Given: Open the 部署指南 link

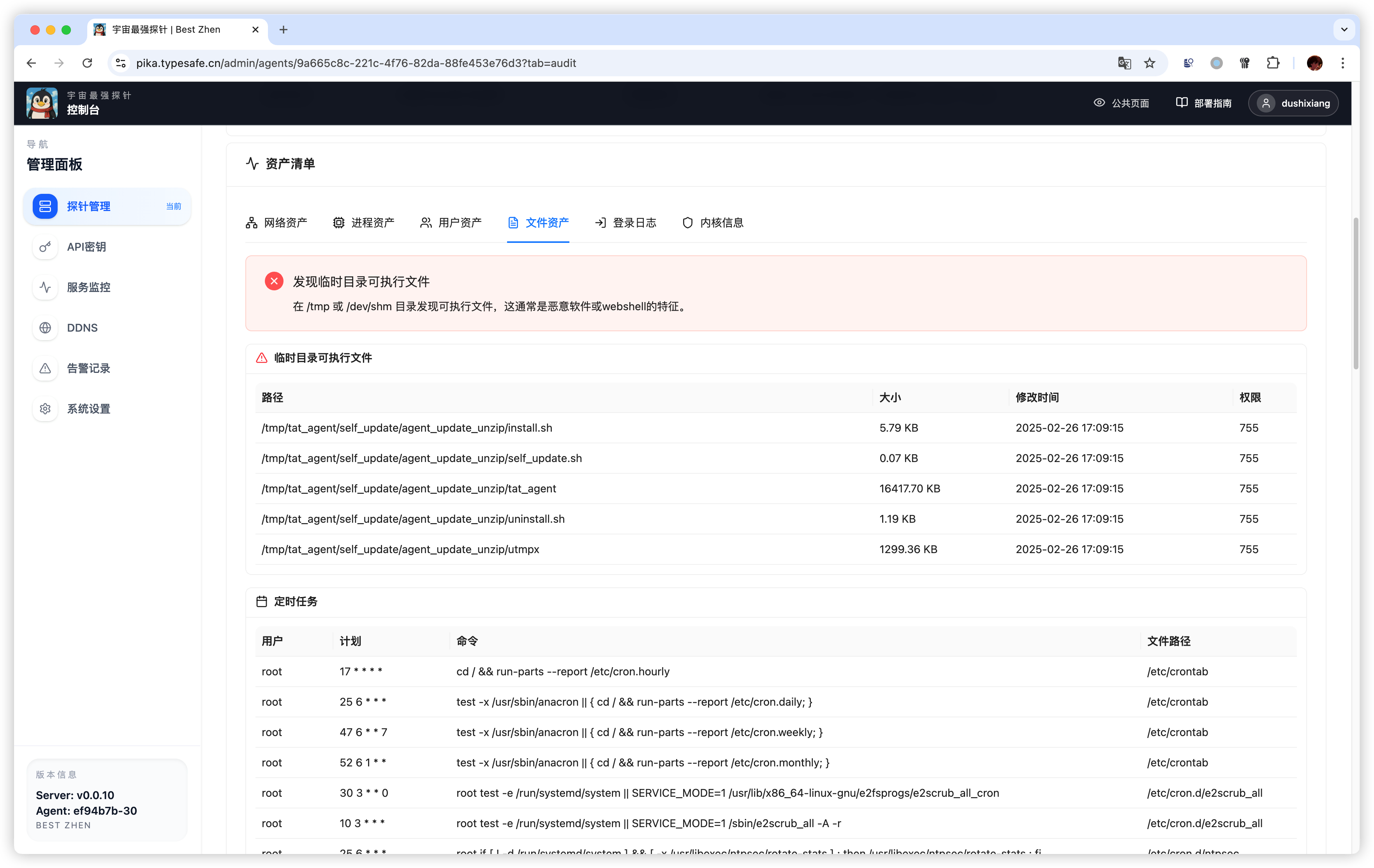Looking at the screenshot, I should [x=1203, y=103].
